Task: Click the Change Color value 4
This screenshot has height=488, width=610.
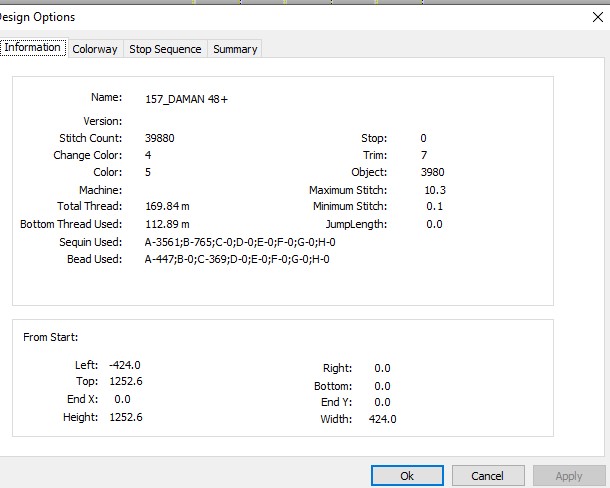Action: point(148,155)
